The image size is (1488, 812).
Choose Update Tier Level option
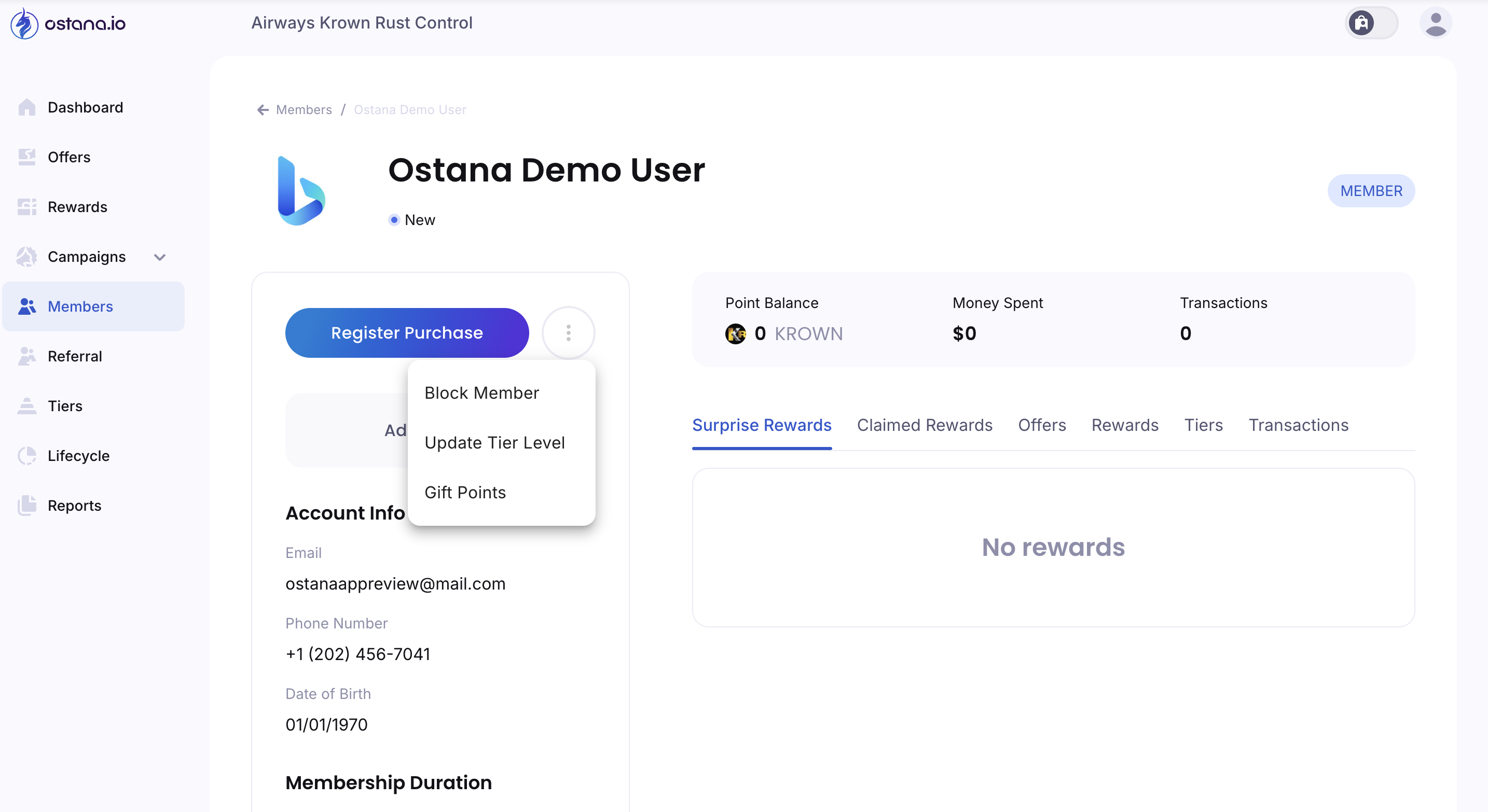[501, 443]
